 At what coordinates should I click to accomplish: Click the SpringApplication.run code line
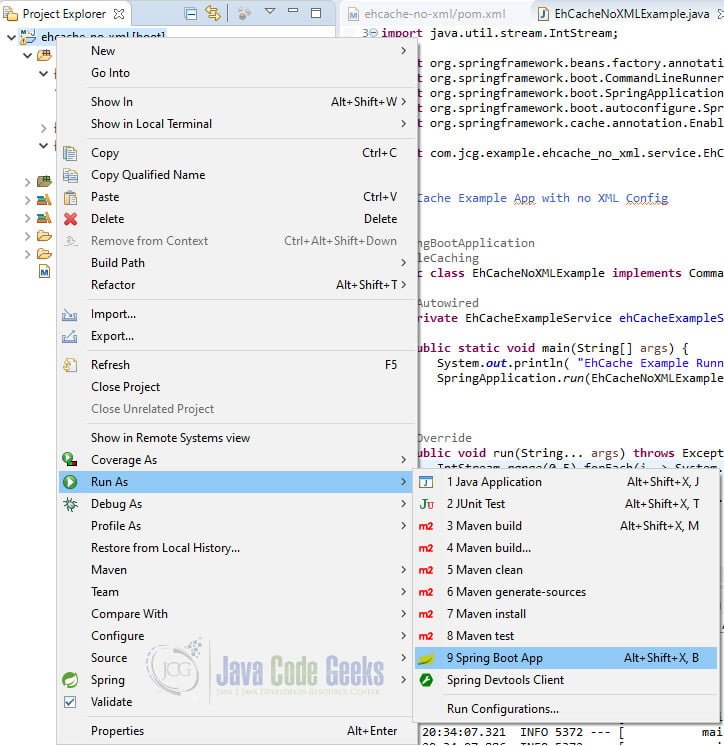coord(580,378)
